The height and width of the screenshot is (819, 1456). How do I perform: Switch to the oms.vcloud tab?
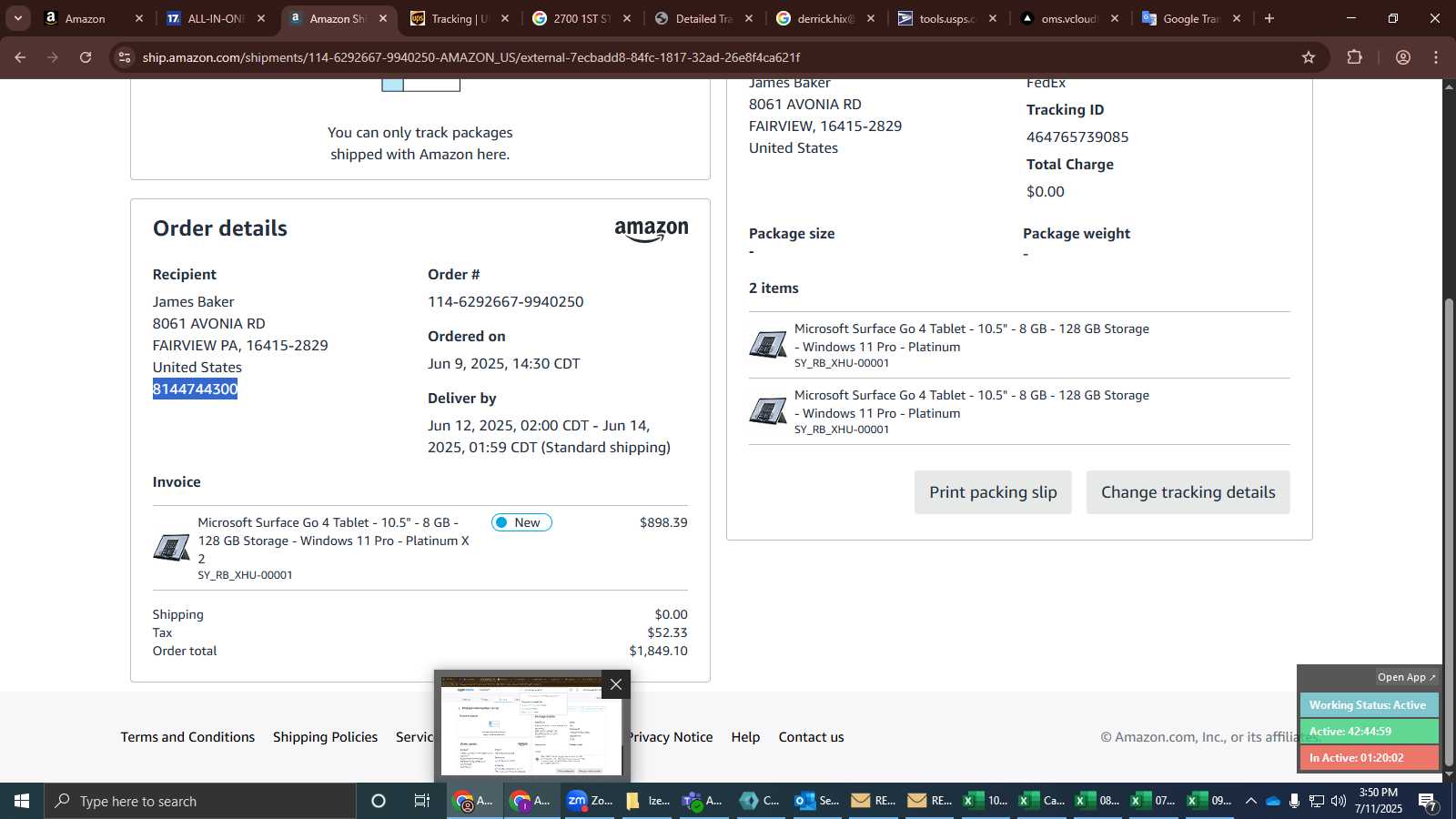coord(1069,18)
